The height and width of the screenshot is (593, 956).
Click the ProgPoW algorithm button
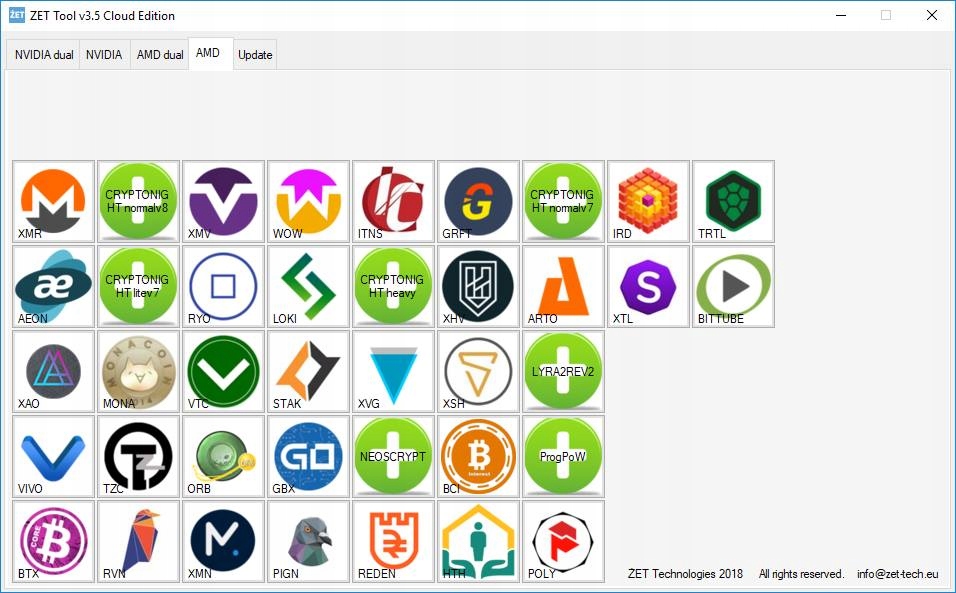coord(563,456)
